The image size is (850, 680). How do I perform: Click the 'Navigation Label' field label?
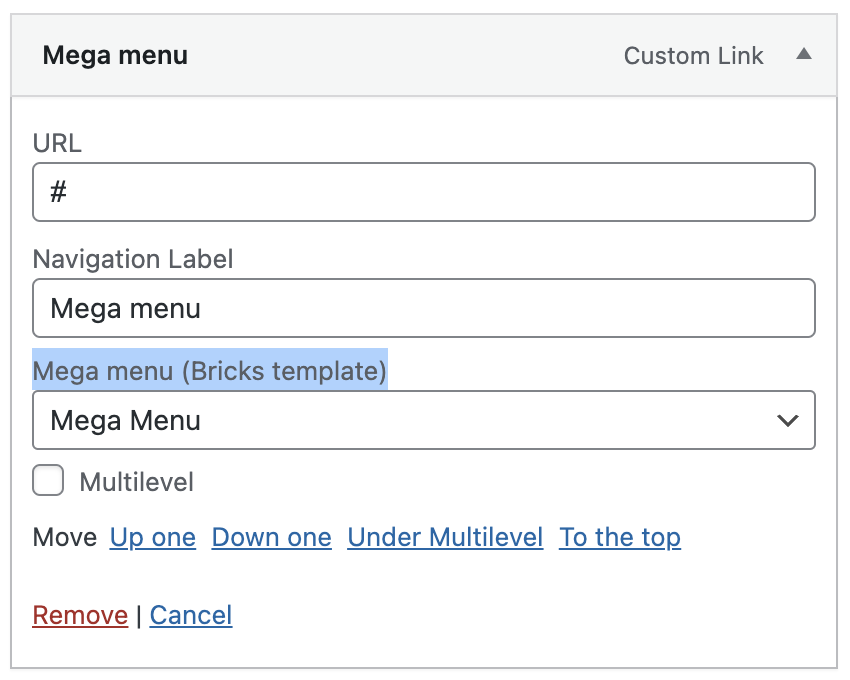(x=133, y=260)
